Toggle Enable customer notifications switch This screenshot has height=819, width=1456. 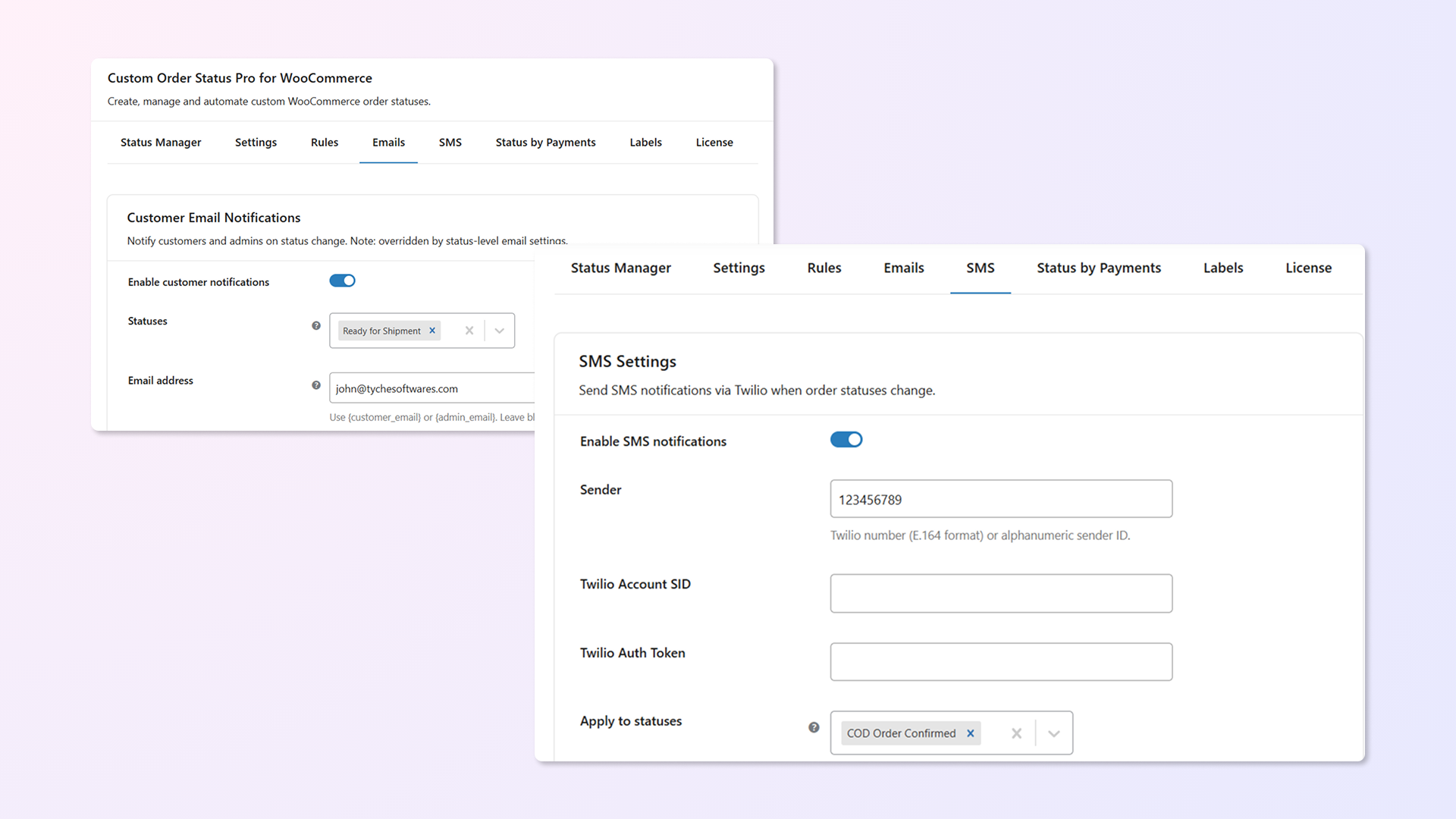342,281
